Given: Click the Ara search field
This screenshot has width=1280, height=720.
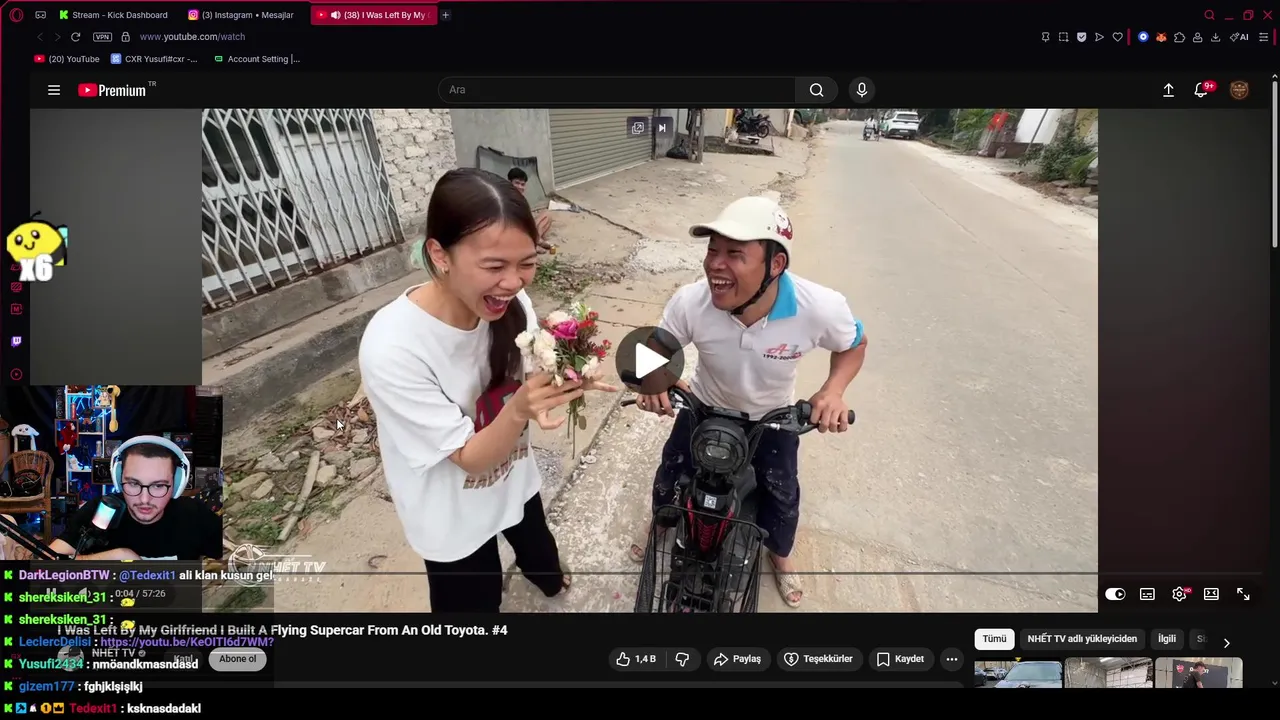Looking at the screenshot, I should click(617, 90).
